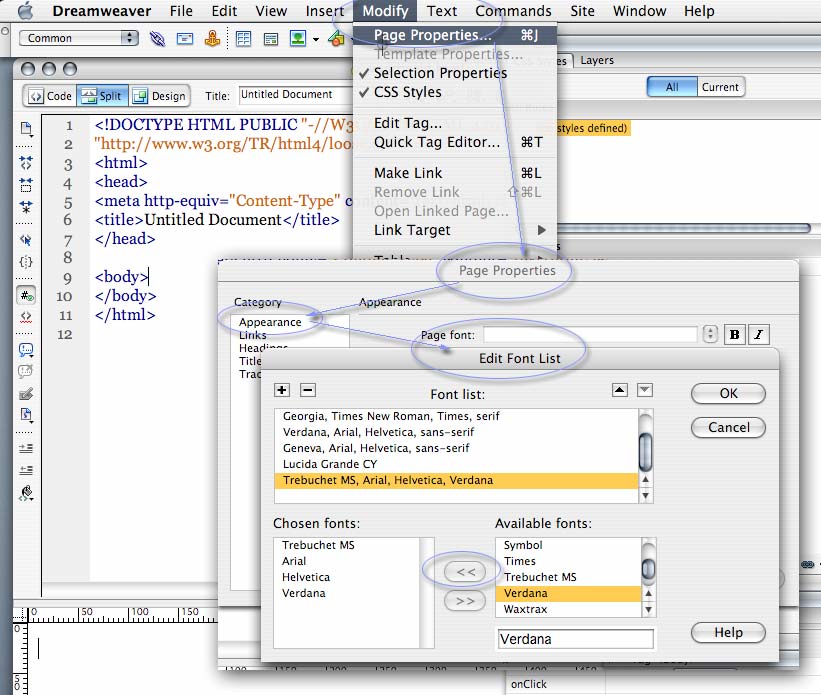Open the Modify menu
Screen dimensions: 821x695
(x=385, y=11)
